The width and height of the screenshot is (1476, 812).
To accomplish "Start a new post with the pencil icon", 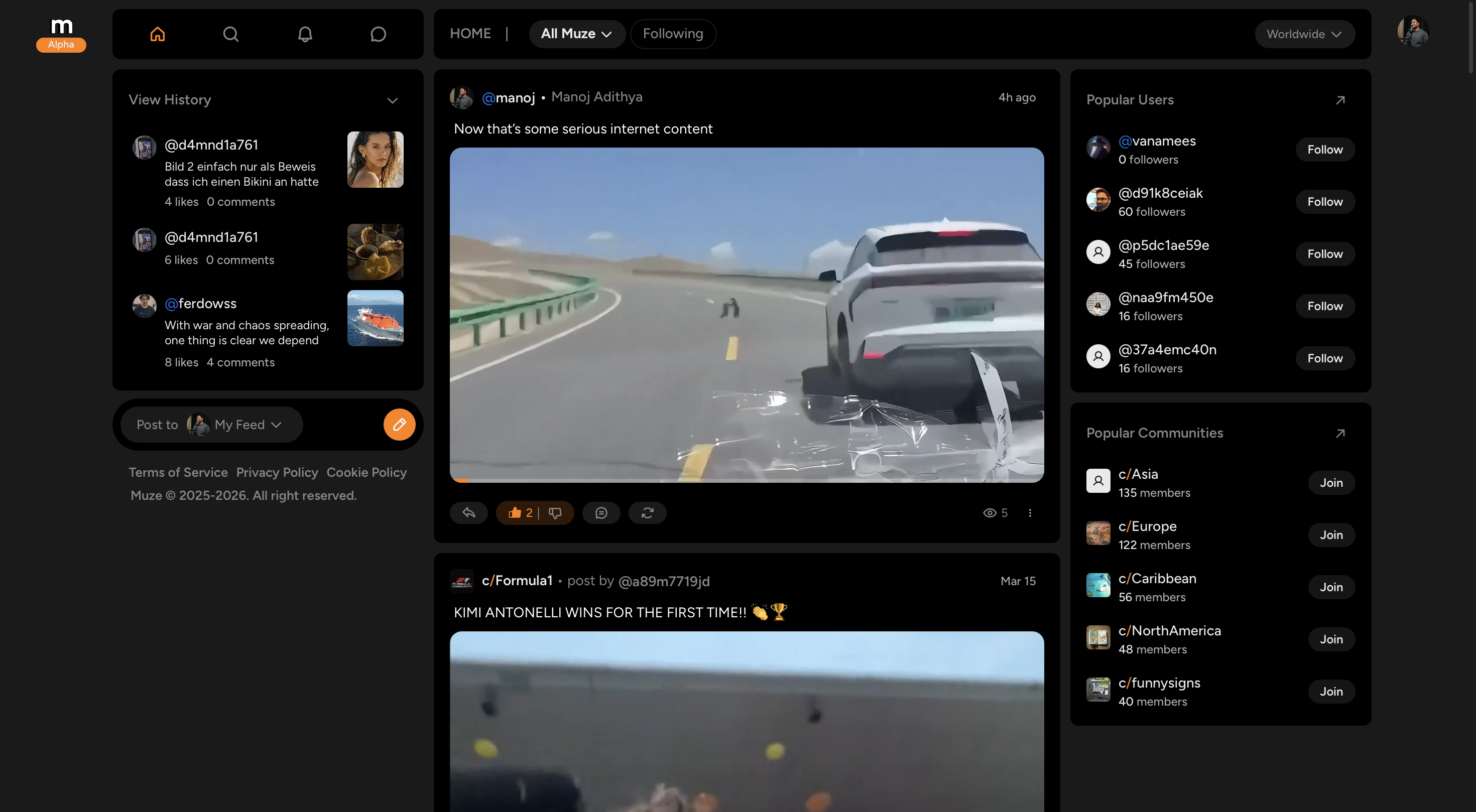I will pyautogui.click(x=399, y=425).
